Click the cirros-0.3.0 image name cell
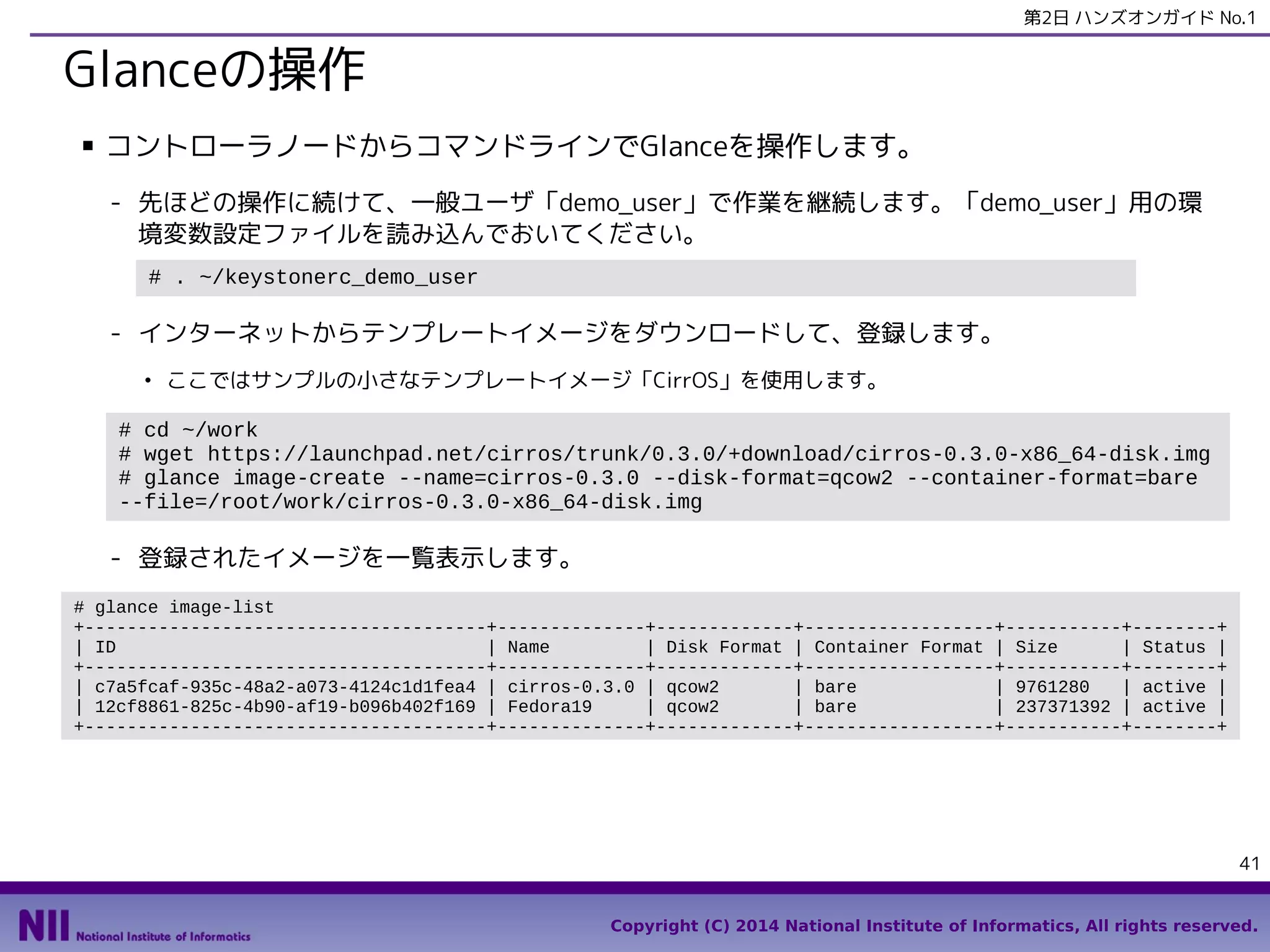This screenshot has height=952, width=1270. pos(571,687)
